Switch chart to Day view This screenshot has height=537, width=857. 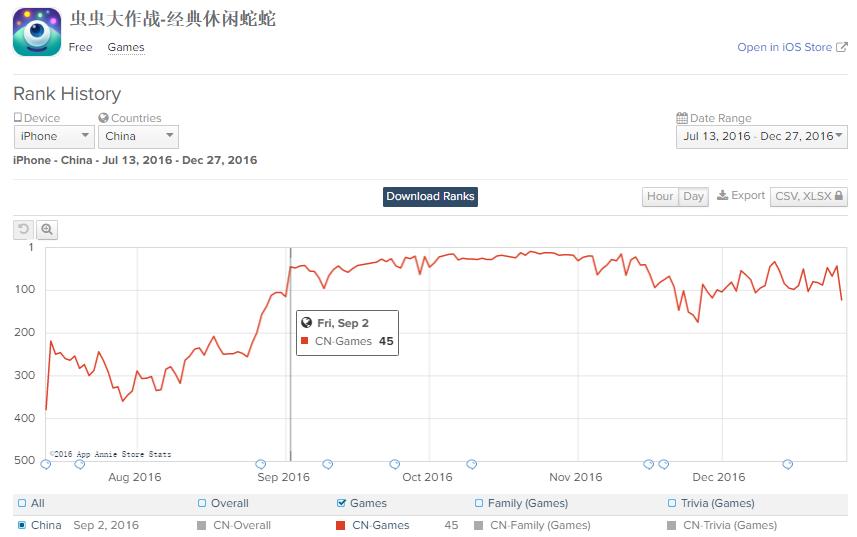coord(693,197)
